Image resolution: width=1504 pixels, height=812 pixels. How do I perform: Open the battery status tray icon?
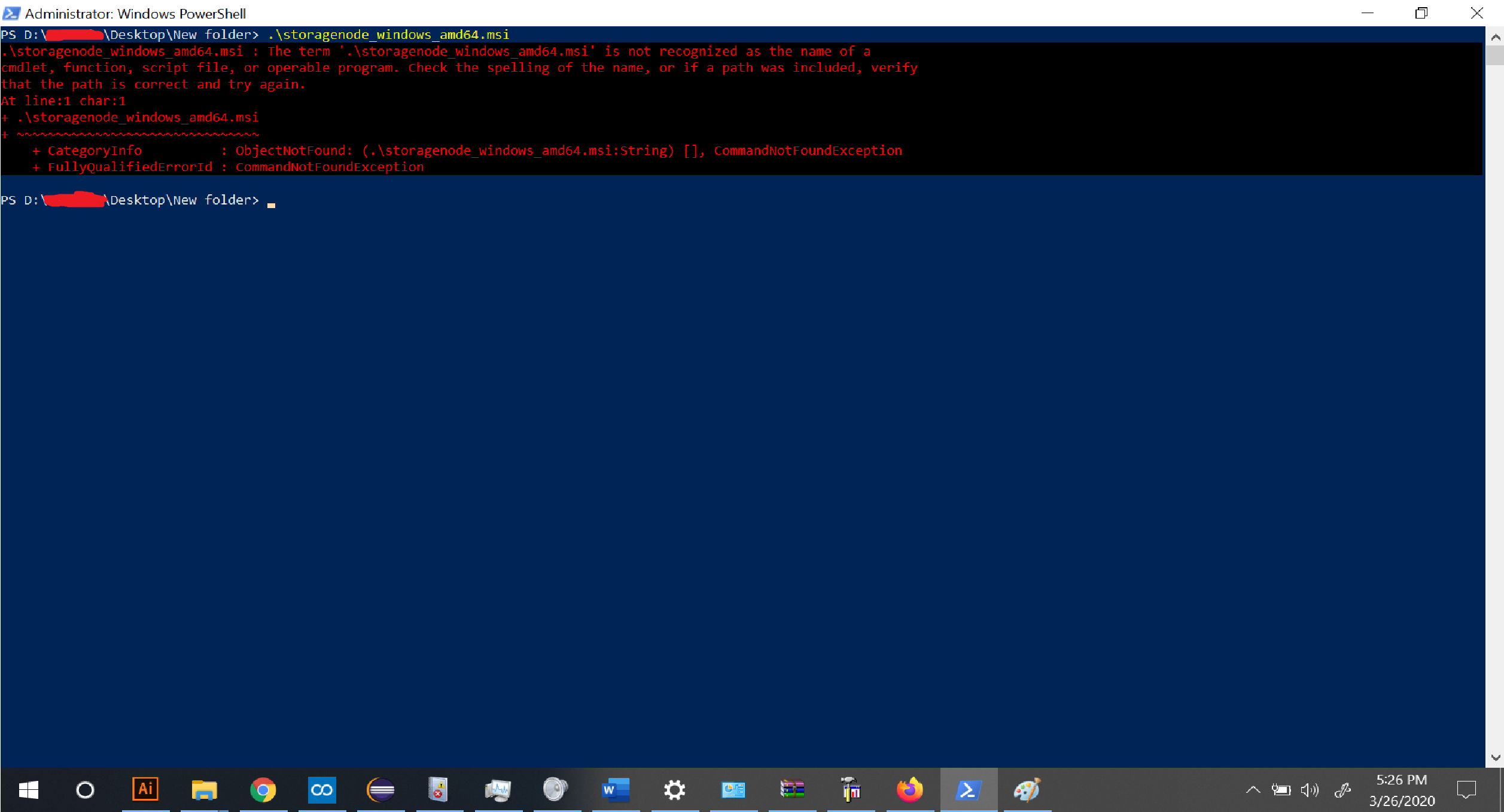coord(1281,790)
